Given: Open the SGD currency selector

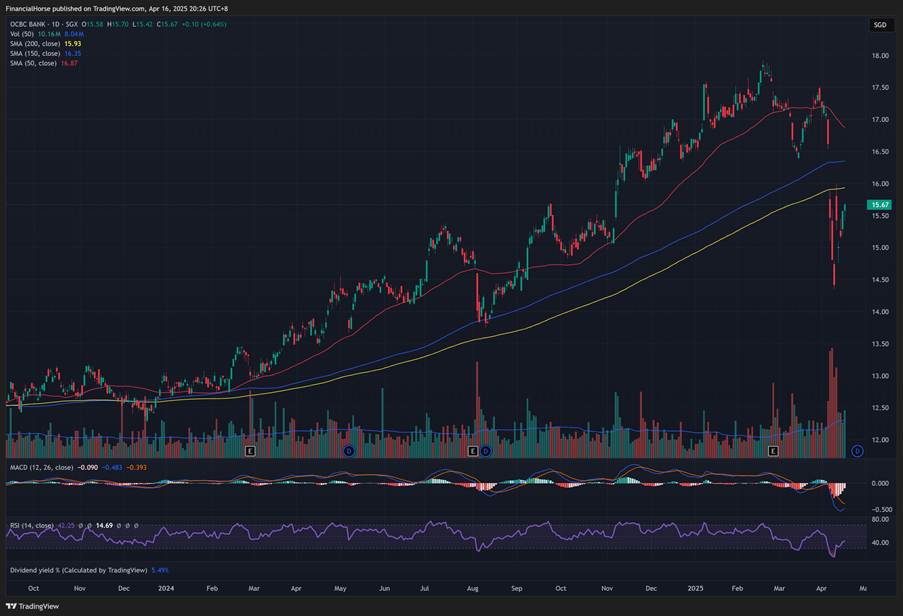Looking at the screenshot, I should click(x=879, y=25).
